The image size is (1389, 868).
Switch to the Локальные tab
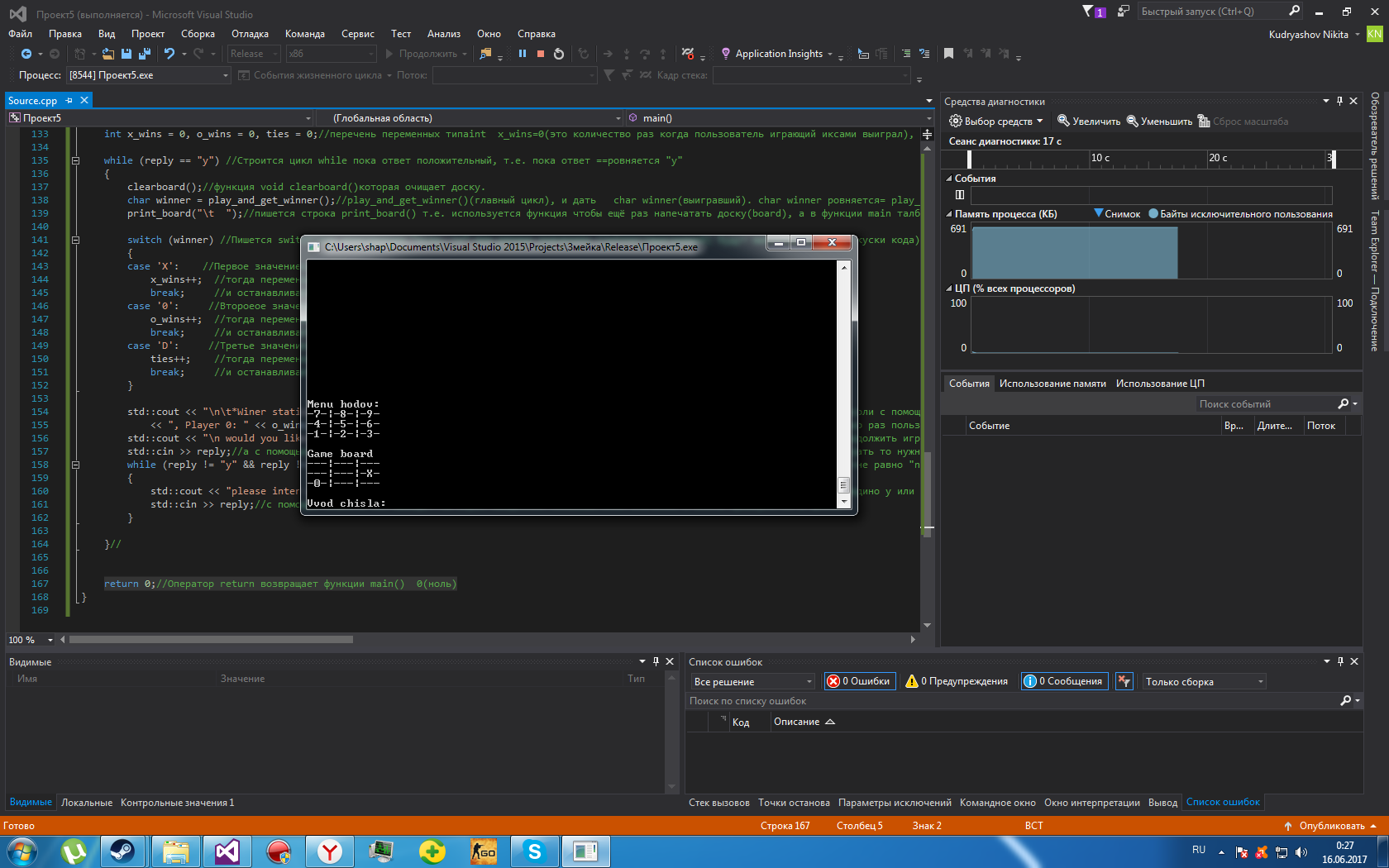click(x=87, y=803)
